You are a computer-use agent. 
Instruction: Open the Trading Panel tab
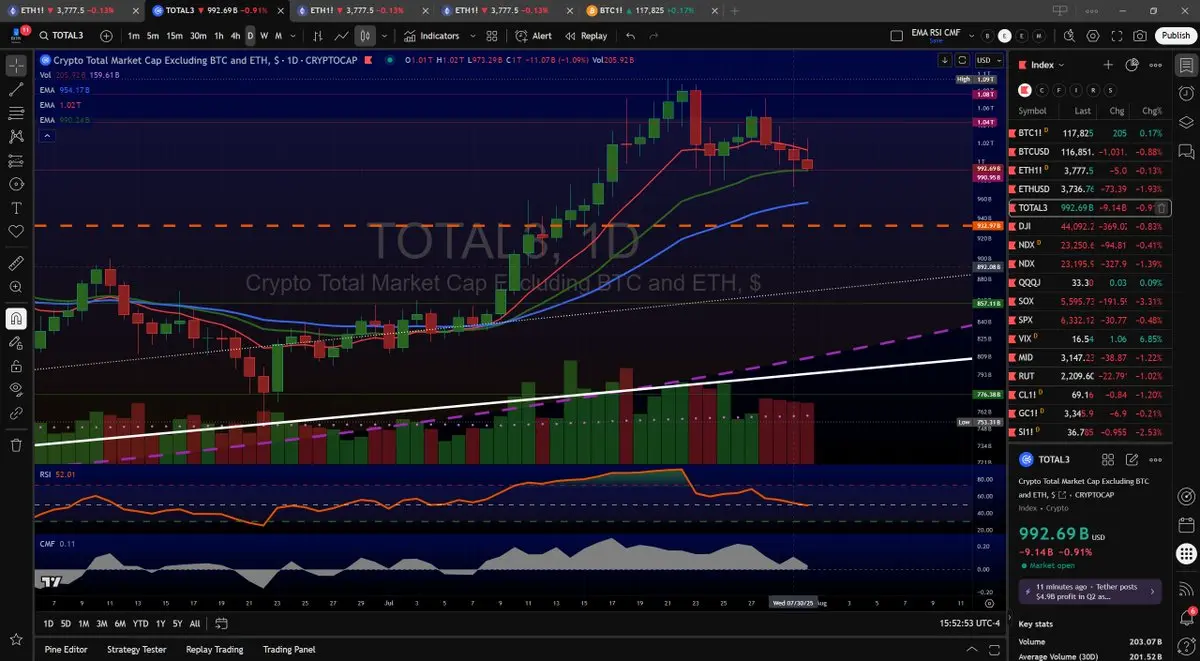pos(289,649)
